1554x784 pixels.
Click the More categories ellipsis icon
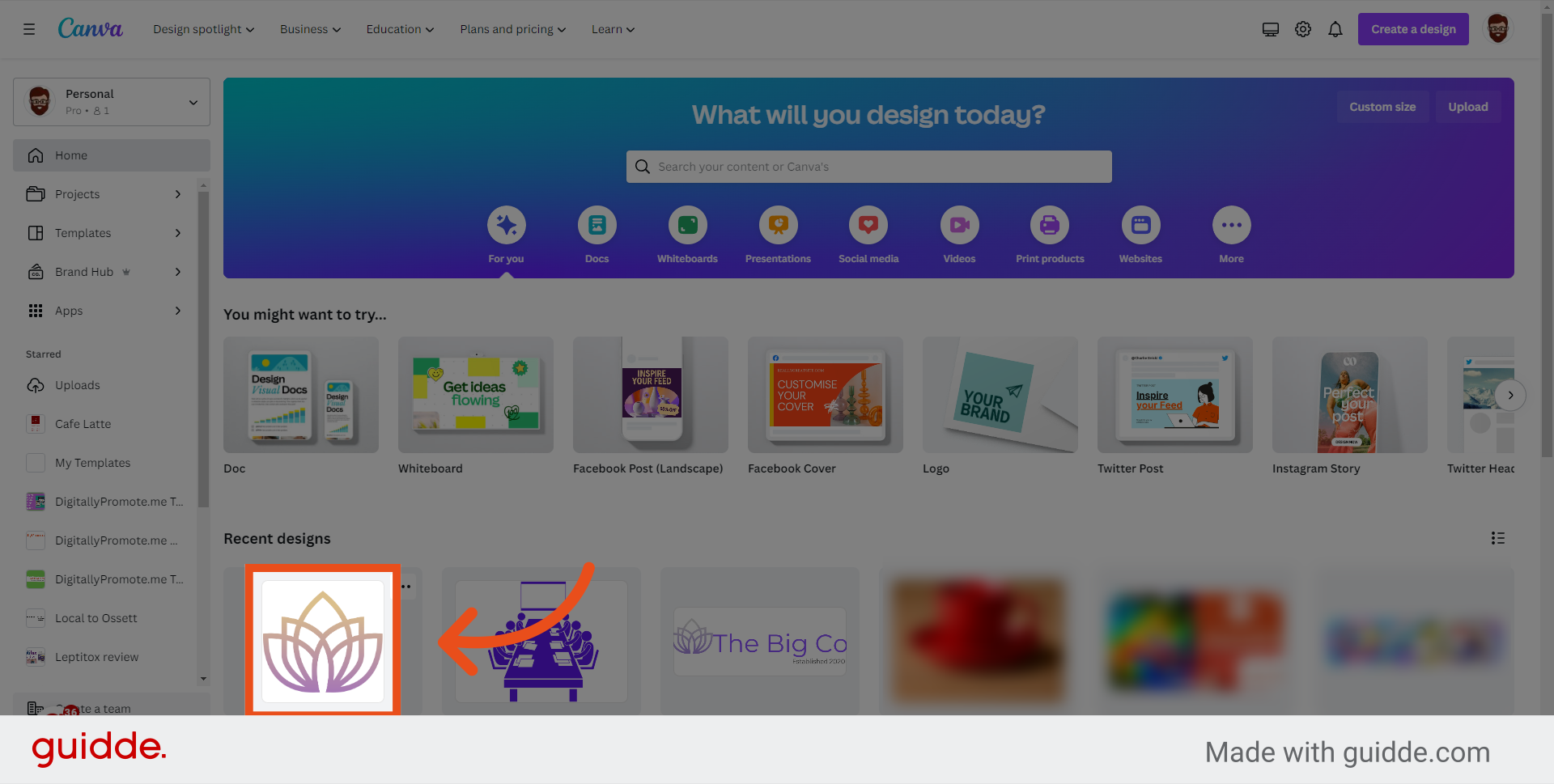1231,225
